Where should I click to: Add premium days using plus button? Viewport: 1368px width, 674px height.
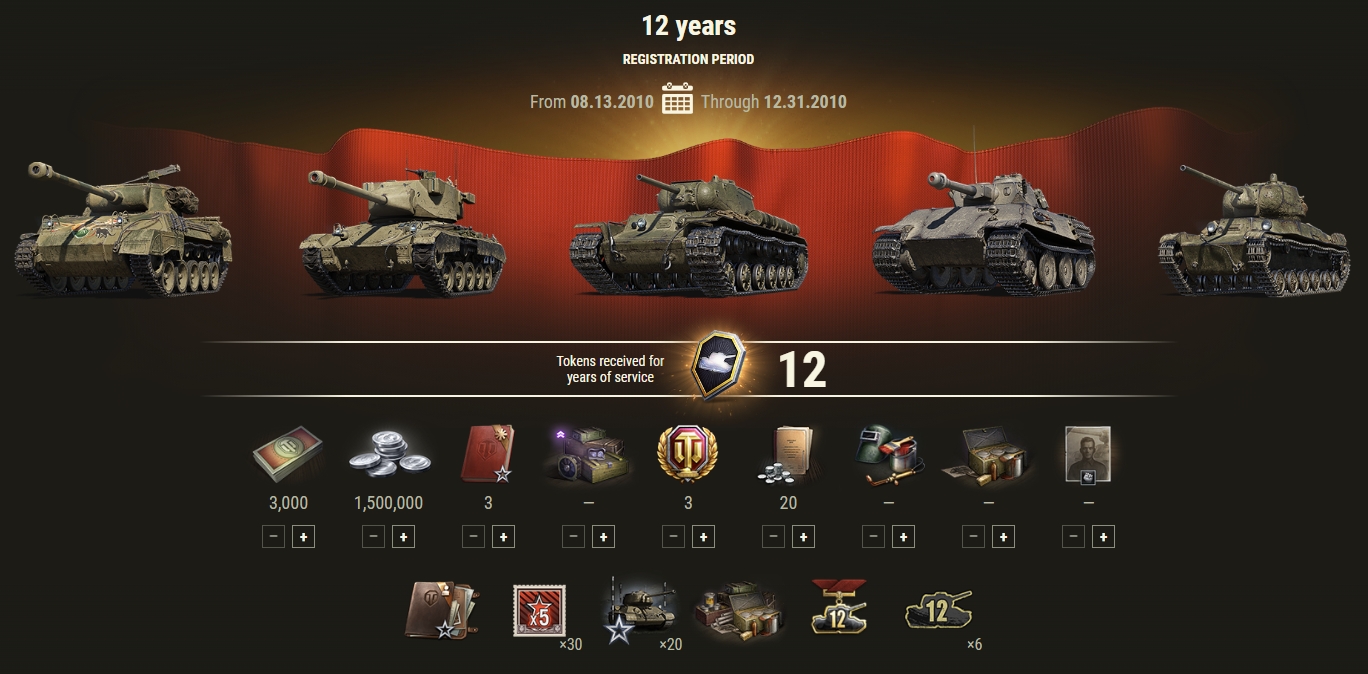(x=703, y=537)
